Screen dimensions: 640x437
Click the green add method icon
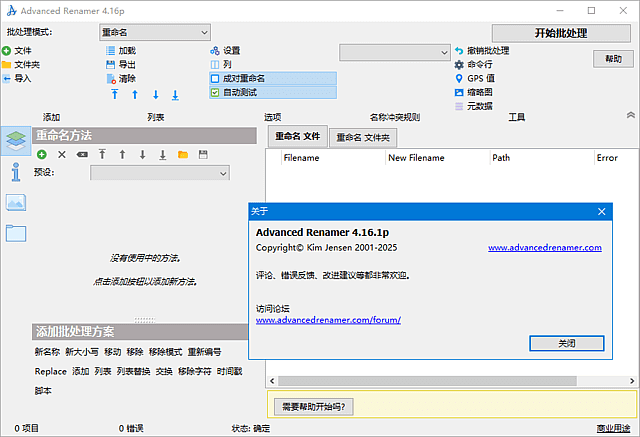point(41,155)
